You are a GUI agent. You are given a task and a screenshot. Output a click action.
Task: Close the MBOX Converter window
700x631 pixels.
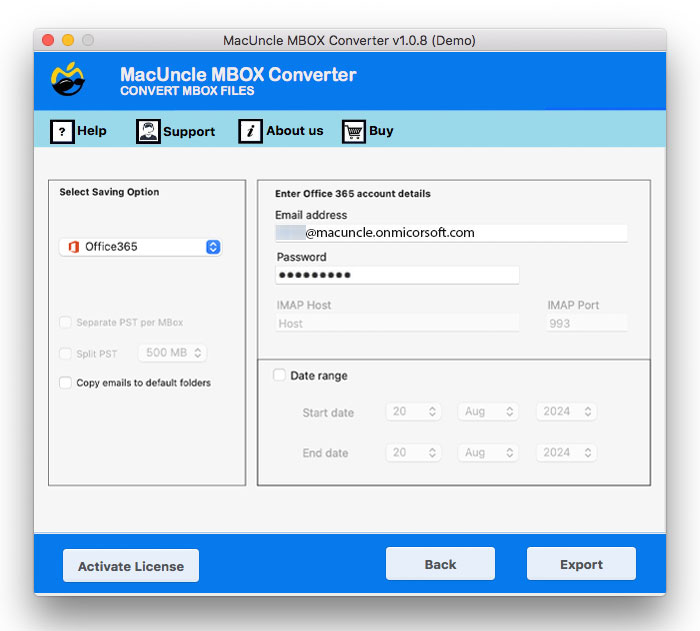48,40
